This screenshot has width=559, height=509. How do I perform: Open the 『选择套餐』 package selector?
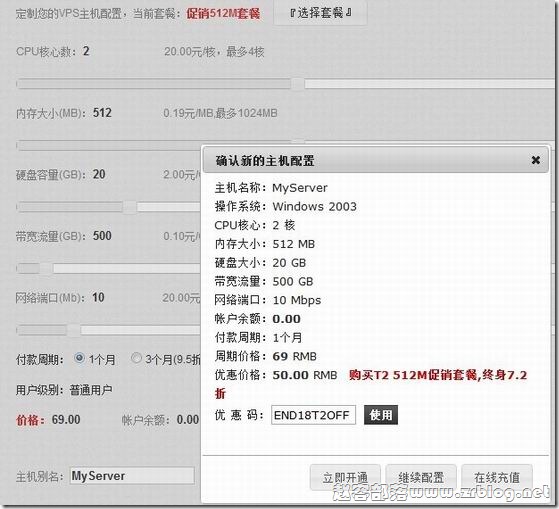coord(320,13)
